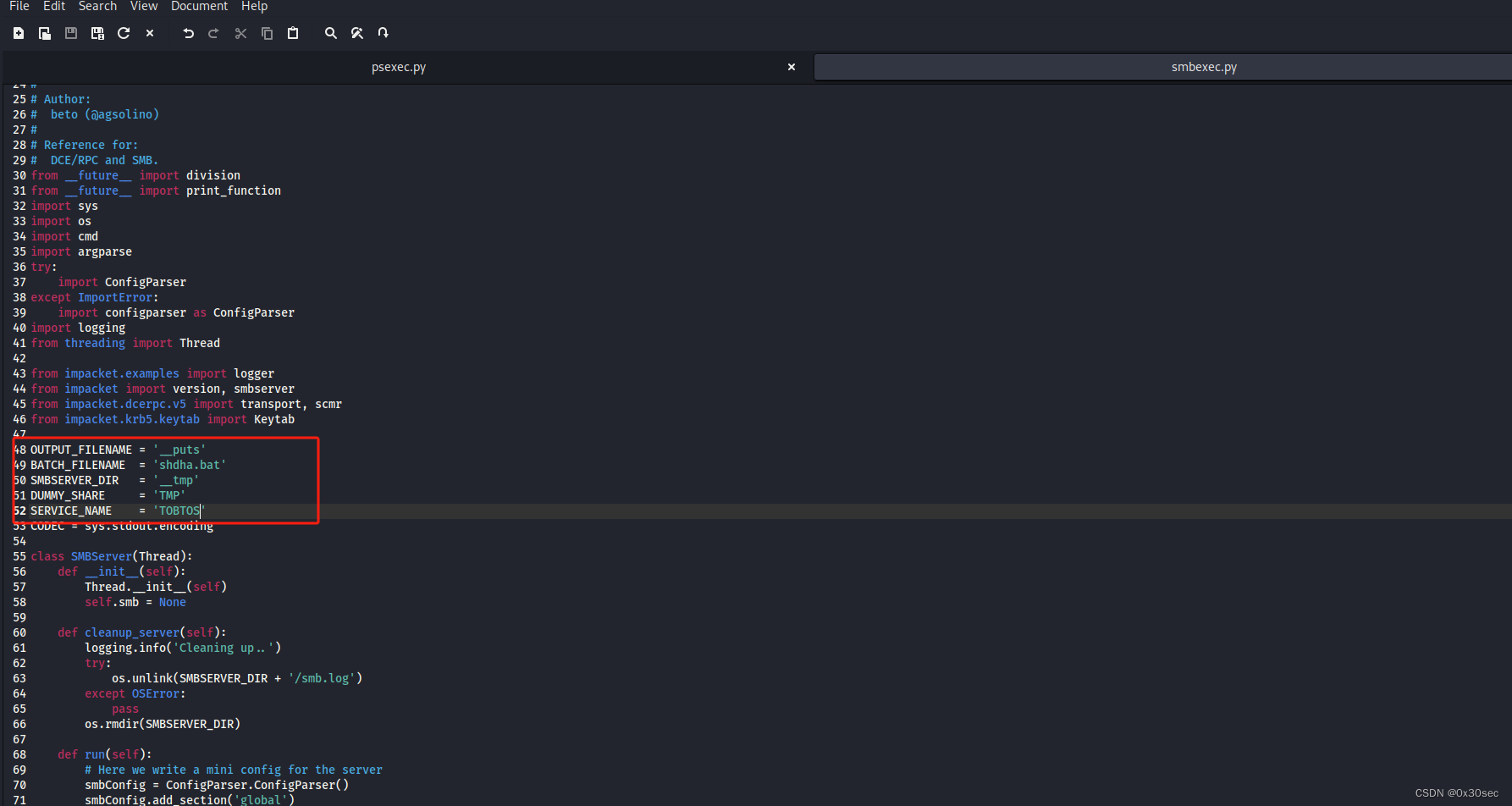This screenshot has height=806, width=1512.
Task: Click "from threading import Thread" line
Action: pos(125,343)
